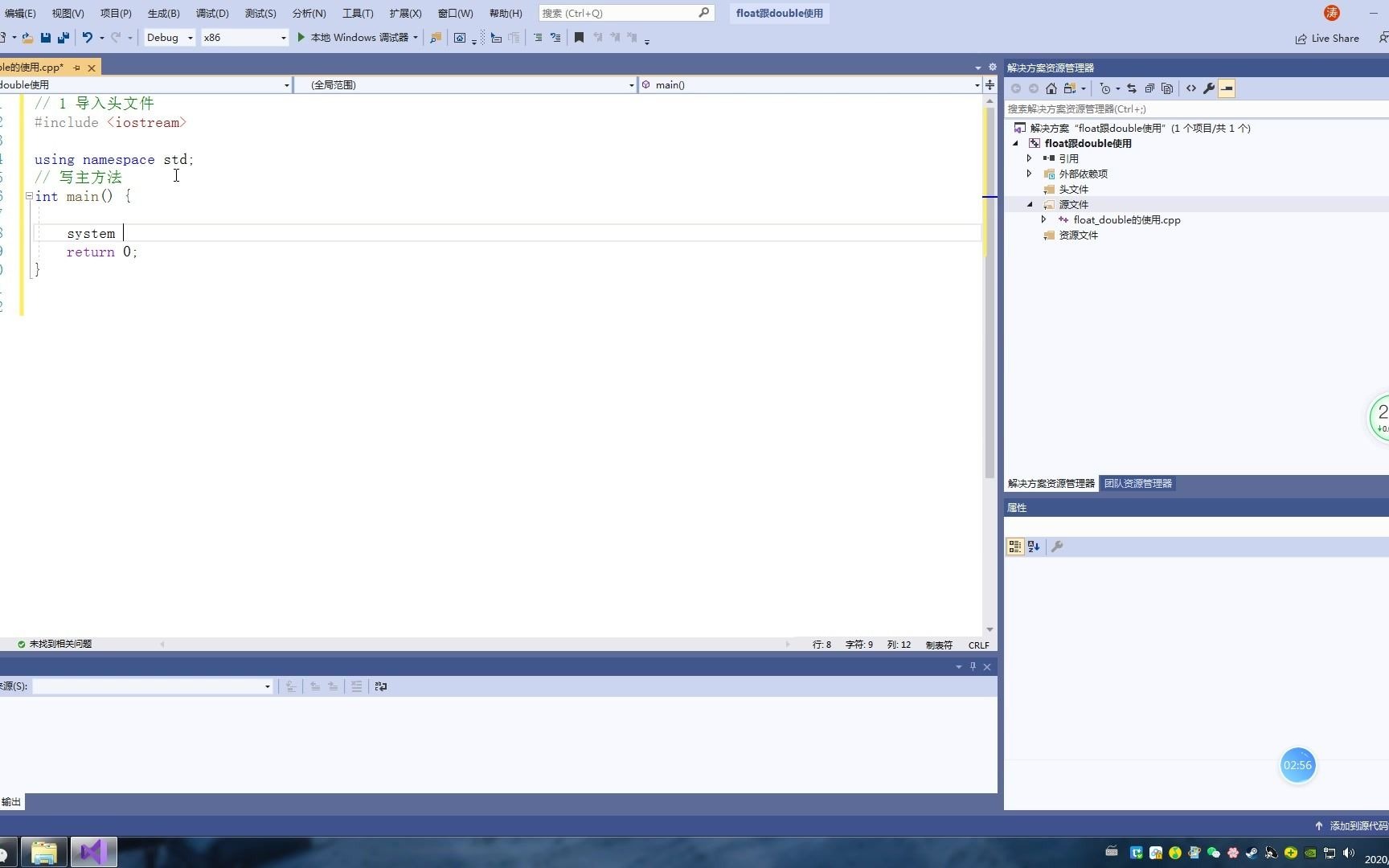Screen dimensions: 1389x868
Task: Click the Property Pages wrench icon
Action: [x=1057, y=547]
